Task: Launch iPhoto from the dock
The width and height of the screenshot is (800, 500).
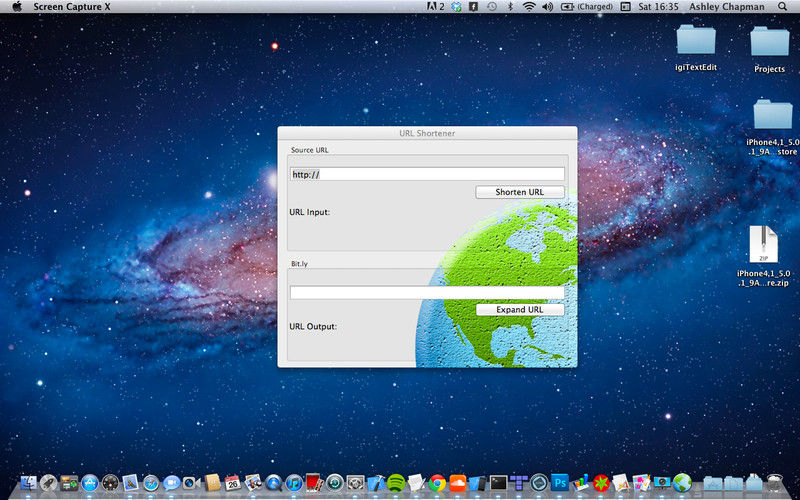Action: 253,483
